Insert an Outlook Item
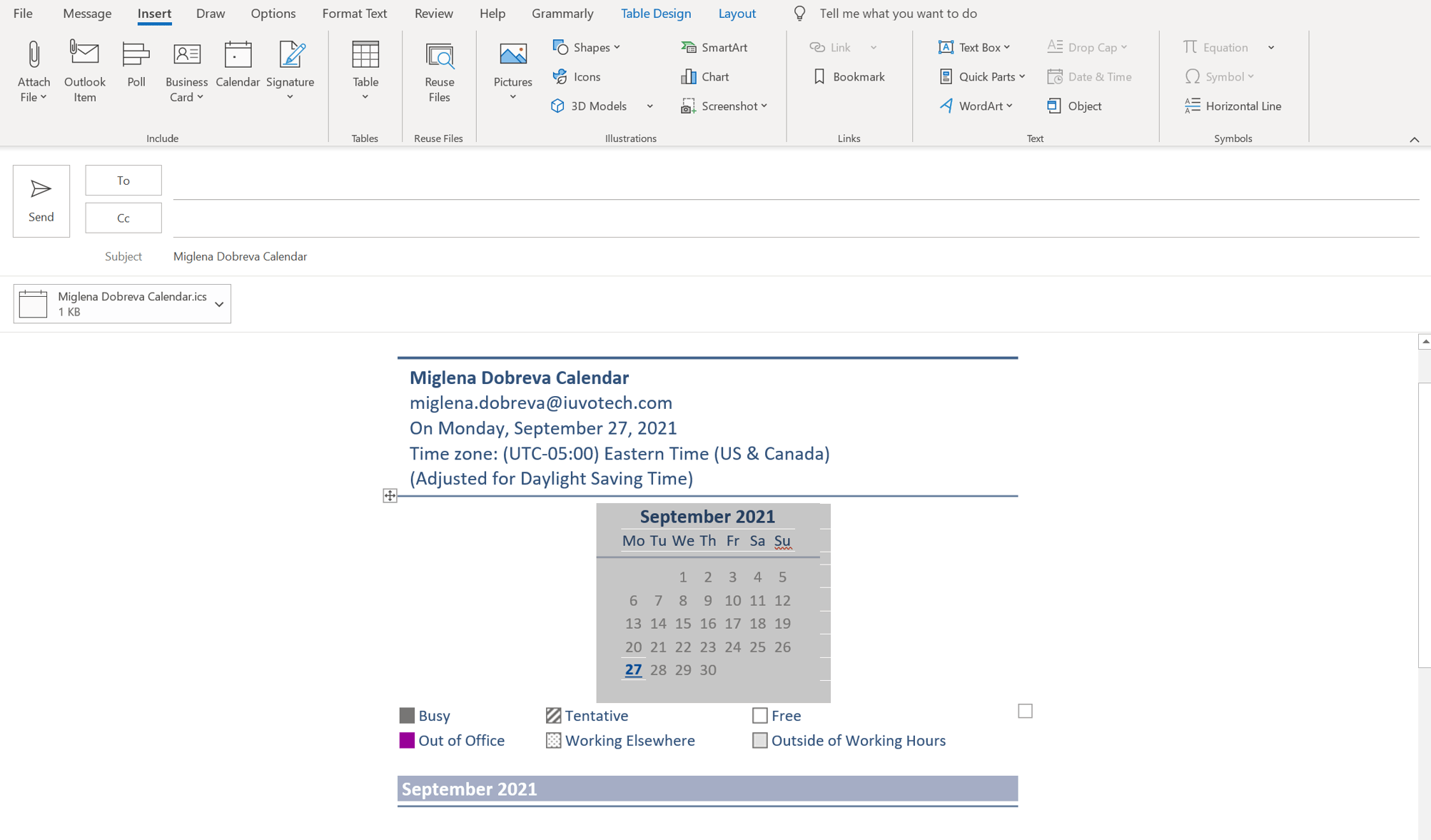The image size is (1431, 840). (x=84, y=69)
